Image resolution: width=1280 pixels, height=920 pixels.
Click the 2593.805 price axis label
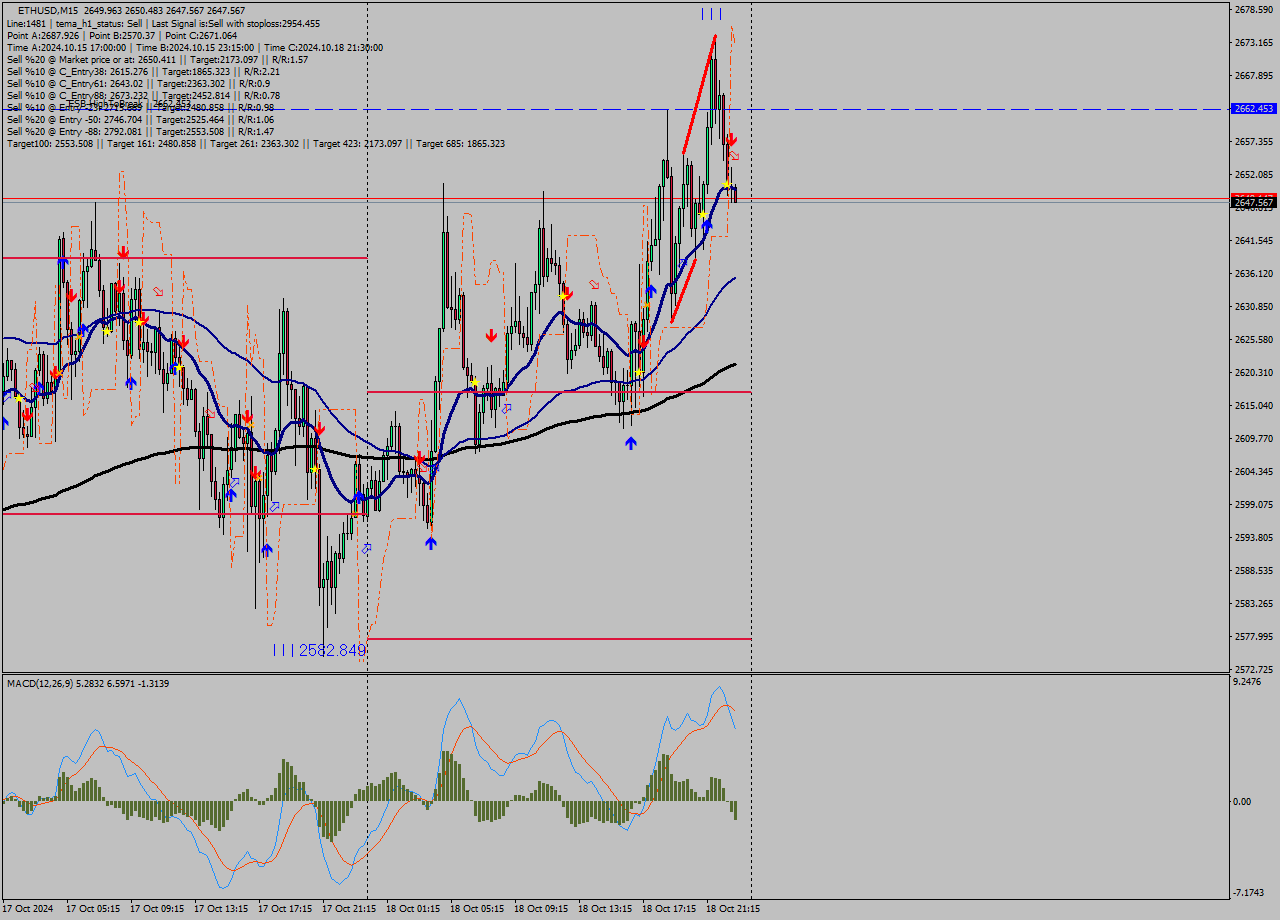1254,538
